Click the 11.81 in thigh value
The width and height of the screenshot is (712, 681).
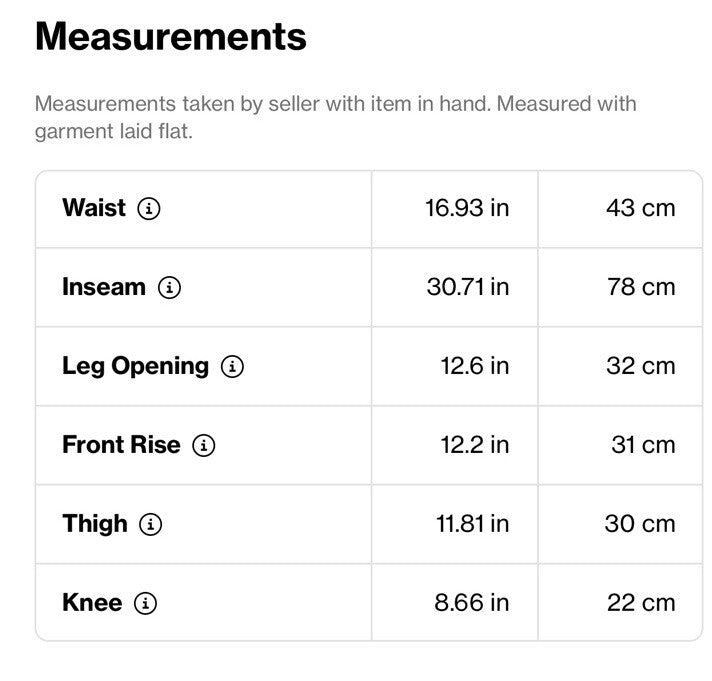[x=472, y=524]
